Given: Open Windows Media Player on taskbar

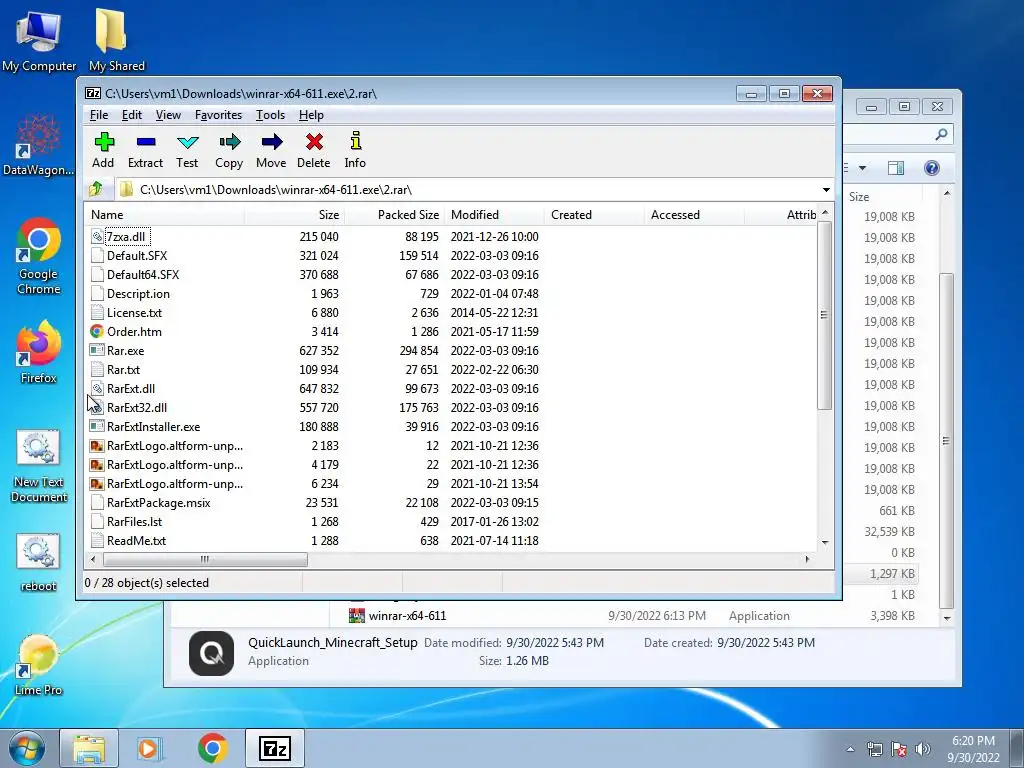Looking at the screenshot, I should click(150, 748).
